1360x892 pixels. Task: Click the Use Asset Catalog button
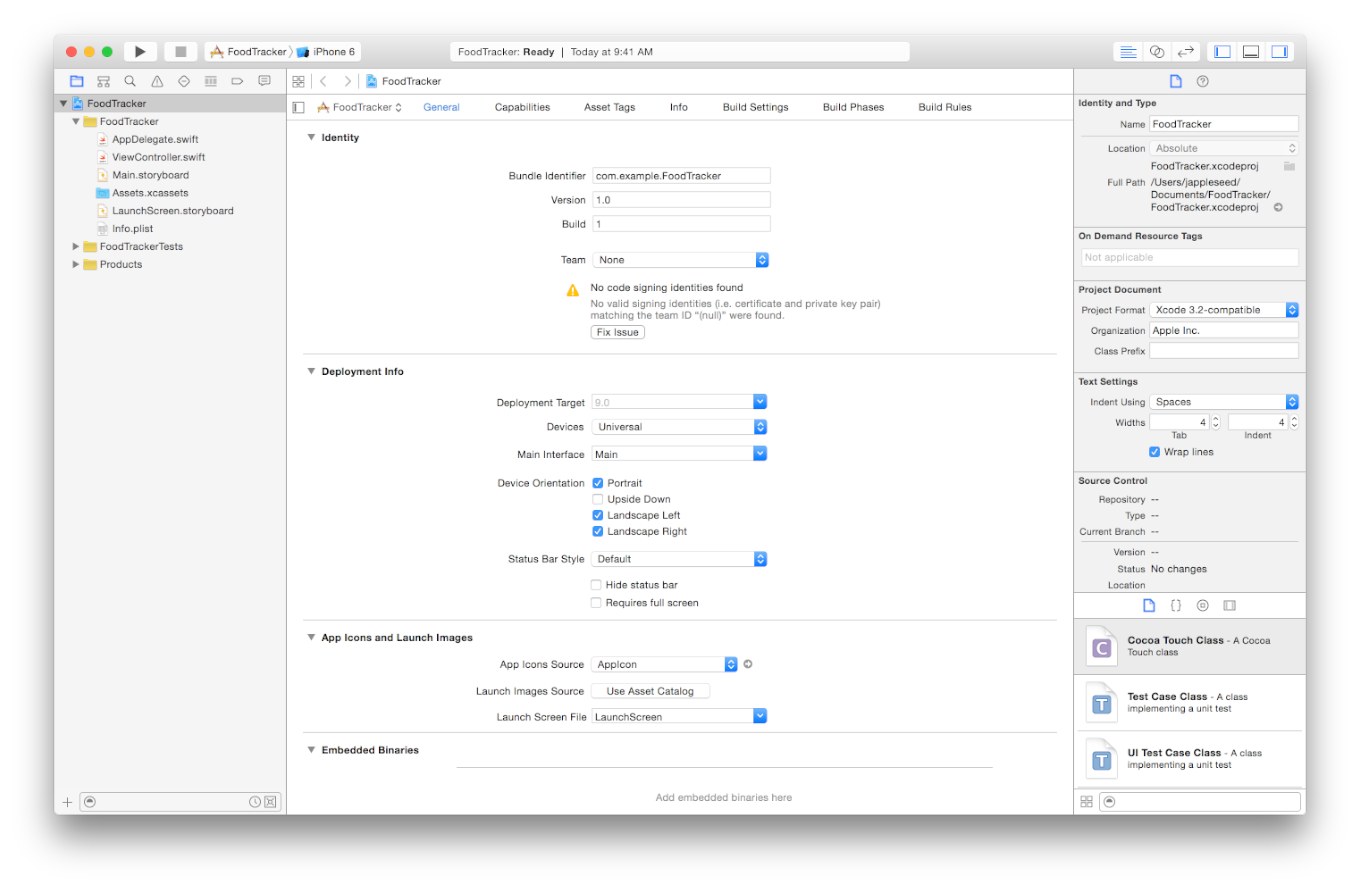click(650, 691)
